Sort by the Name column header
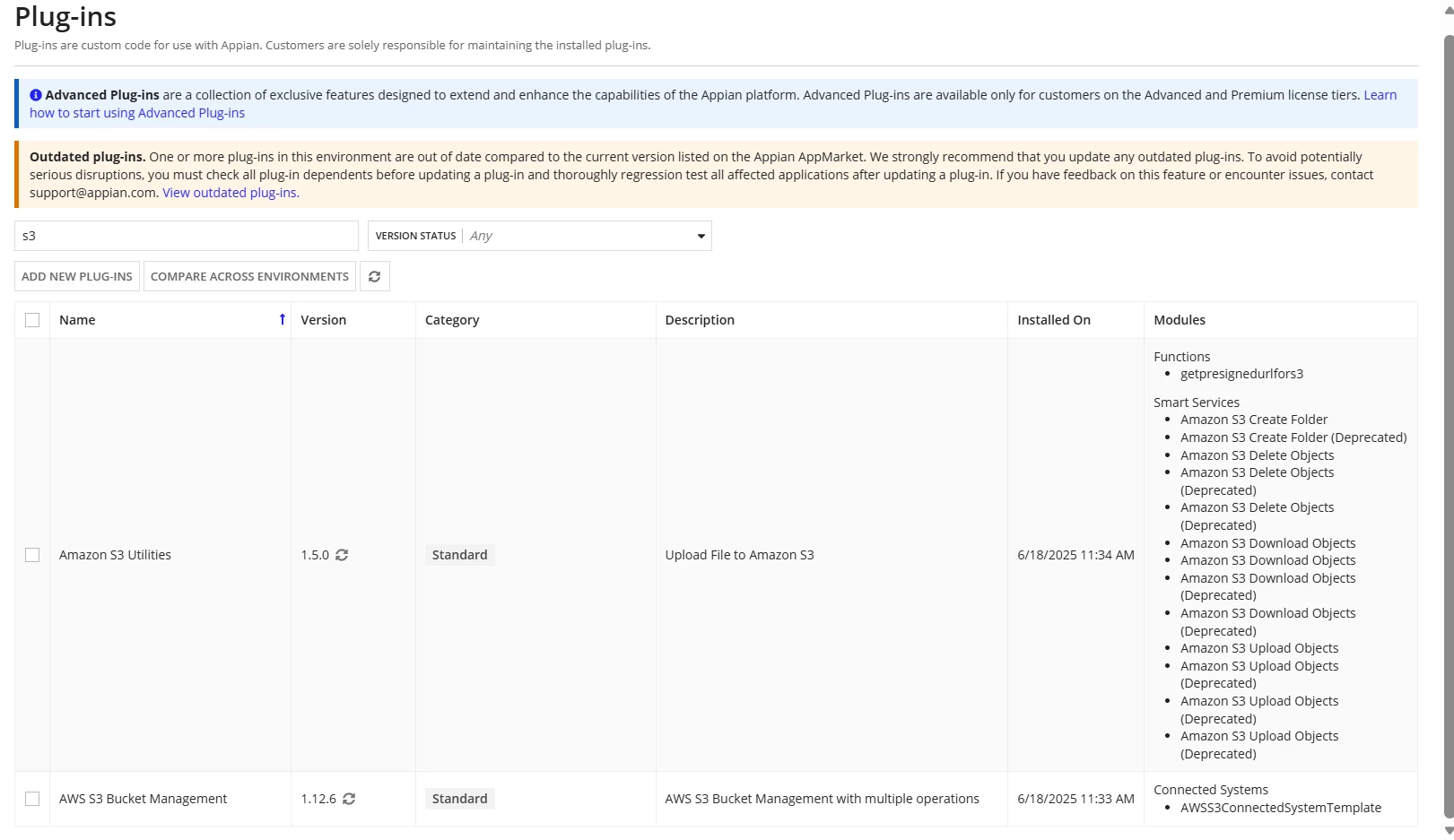The height and width of the screenshot is (840, 1454). [77, 320]
